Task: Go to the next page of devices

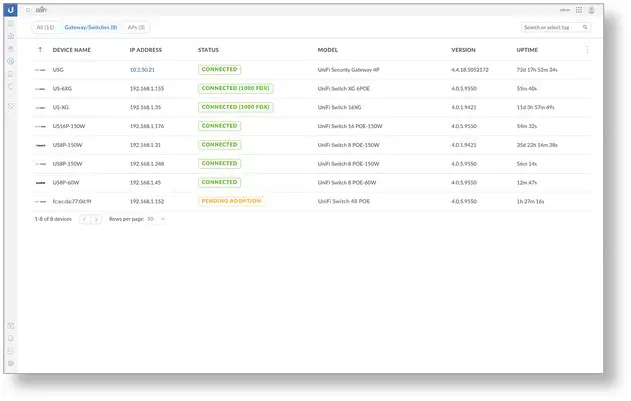Action: pyautogui.click(x=96, y=219)
